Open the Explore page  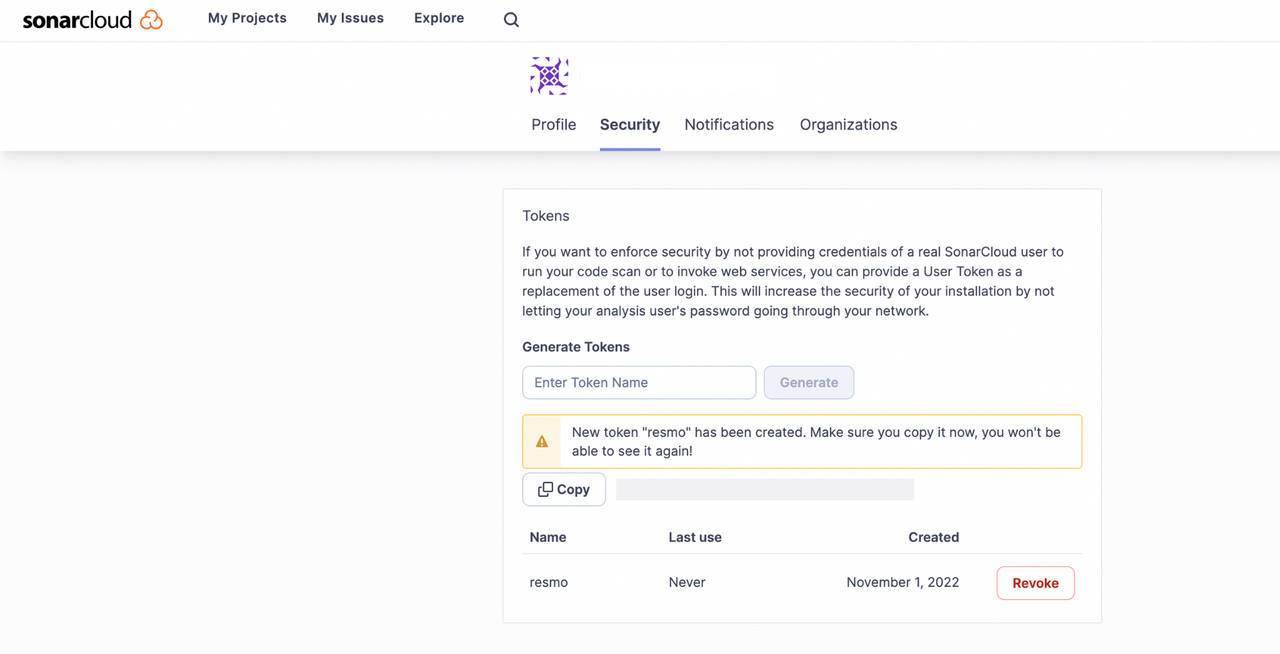pos(439,18)
